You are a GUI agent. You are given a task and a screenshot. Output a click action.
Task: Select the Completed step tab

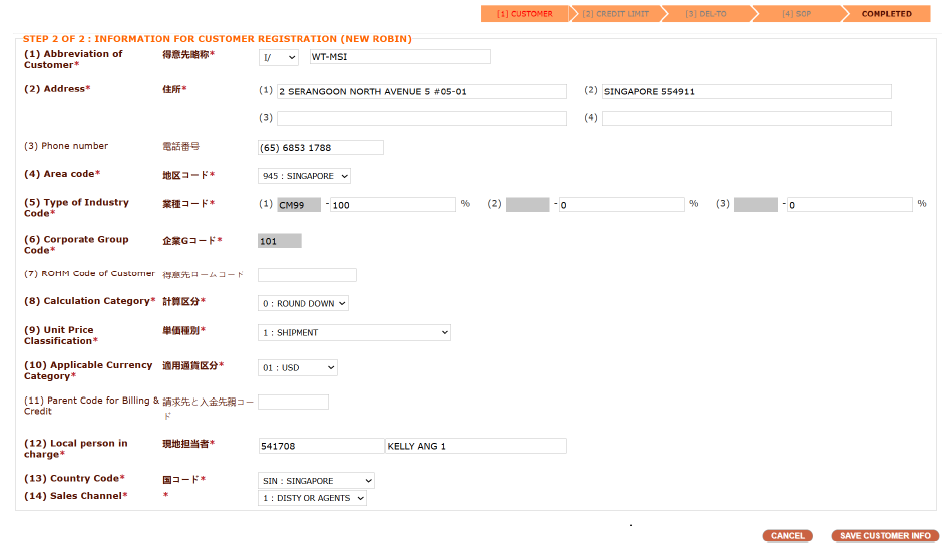point(886,14)
